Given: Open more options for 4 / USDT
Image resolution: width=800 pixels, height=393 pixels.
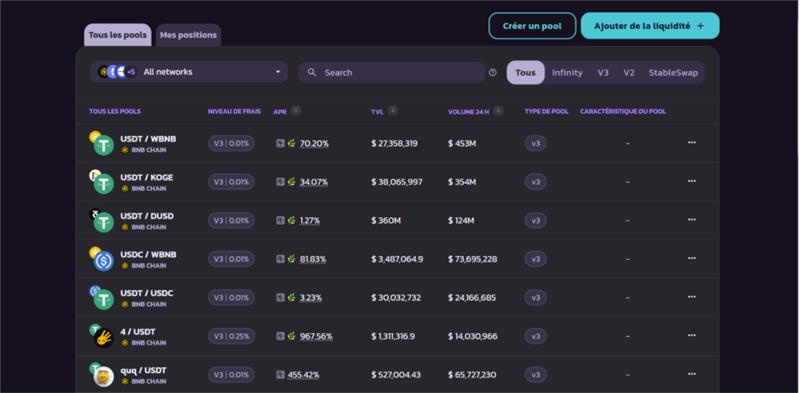Looking at the screenshot, I should click(692, 335).
